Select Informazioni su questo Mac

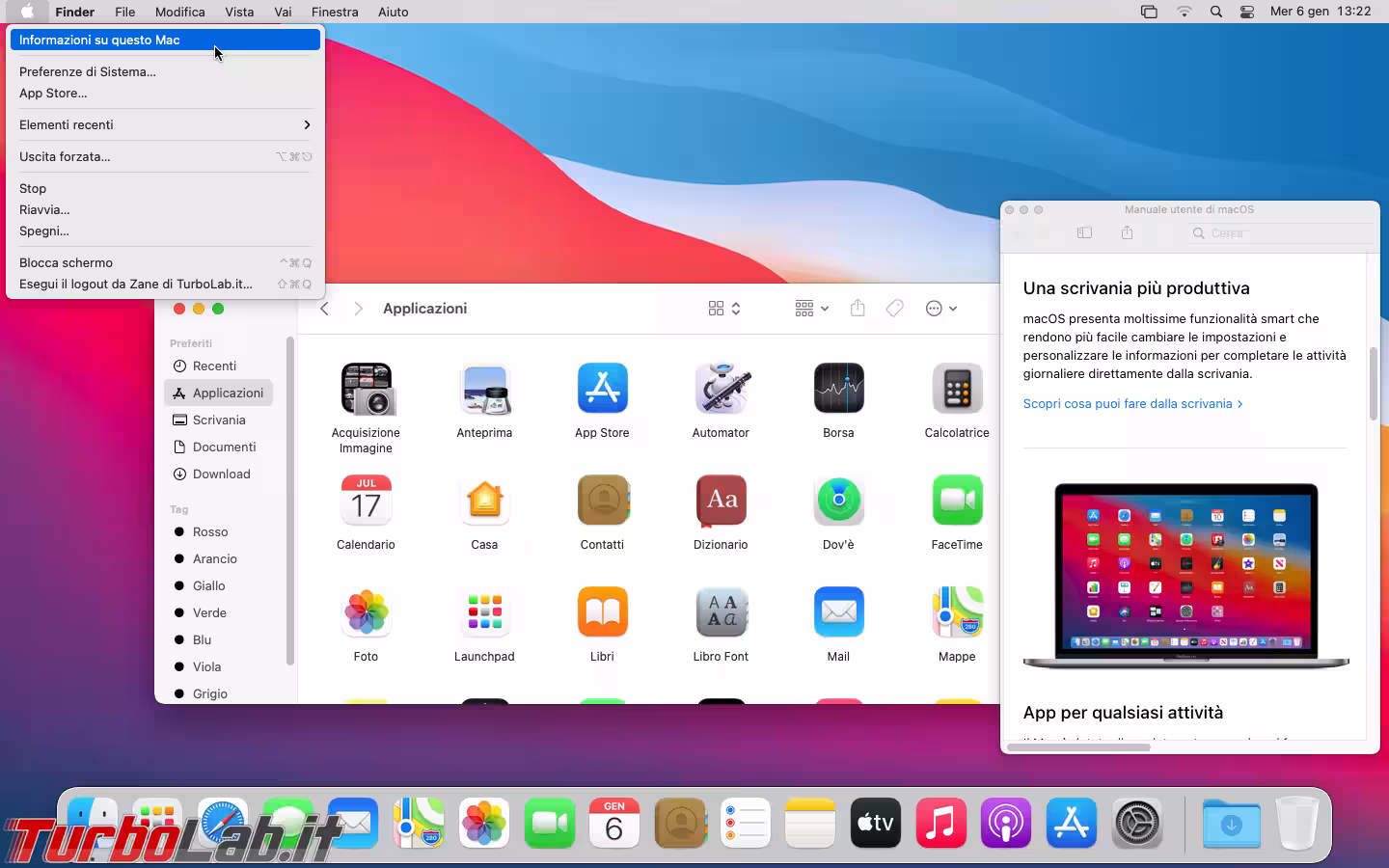coord(165,40)
